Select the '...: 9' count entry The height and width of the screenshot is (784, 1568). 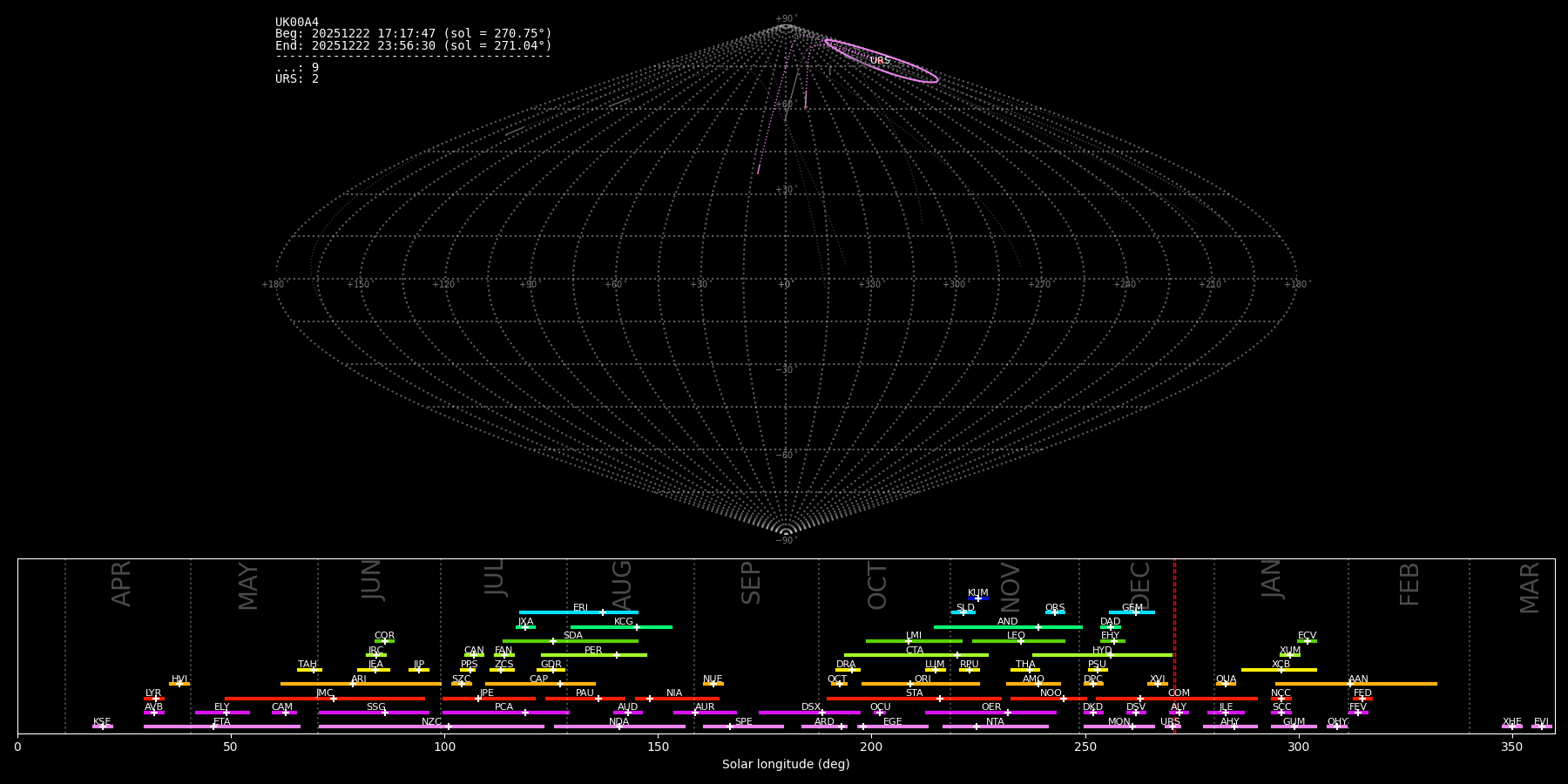pos(297,67)
